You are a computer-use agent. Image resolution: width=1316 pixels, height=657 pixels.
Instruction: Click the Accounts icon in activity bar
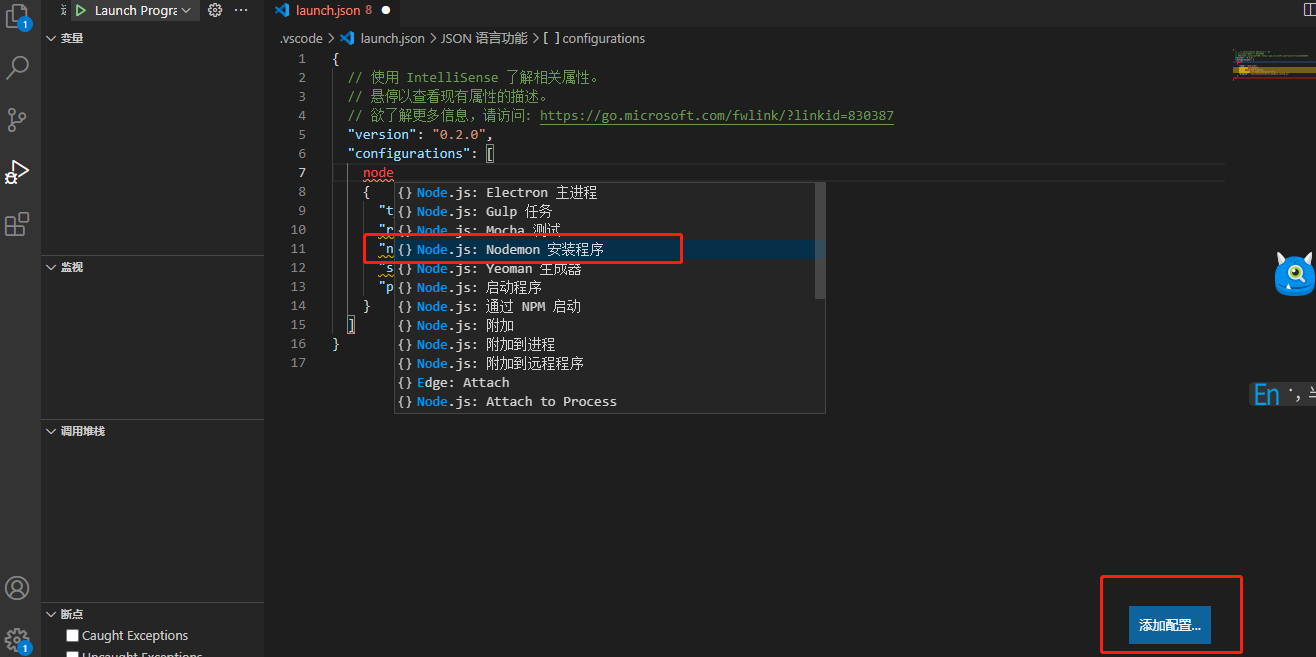18,588
